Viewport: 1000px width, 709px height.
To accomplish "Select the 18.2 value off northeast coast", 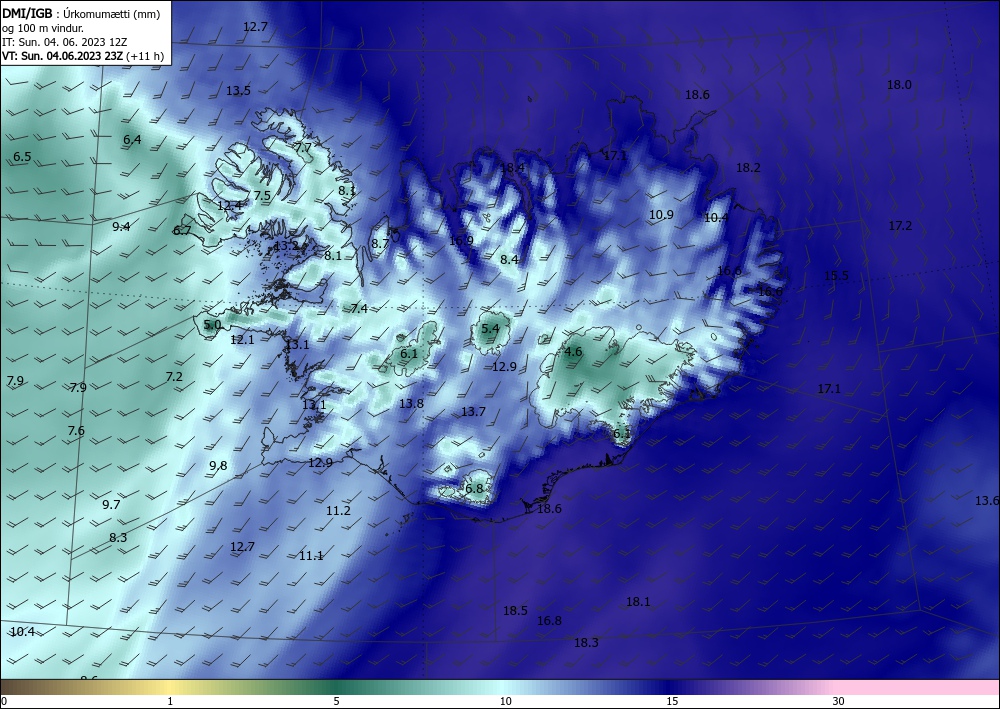I will 748,168.
